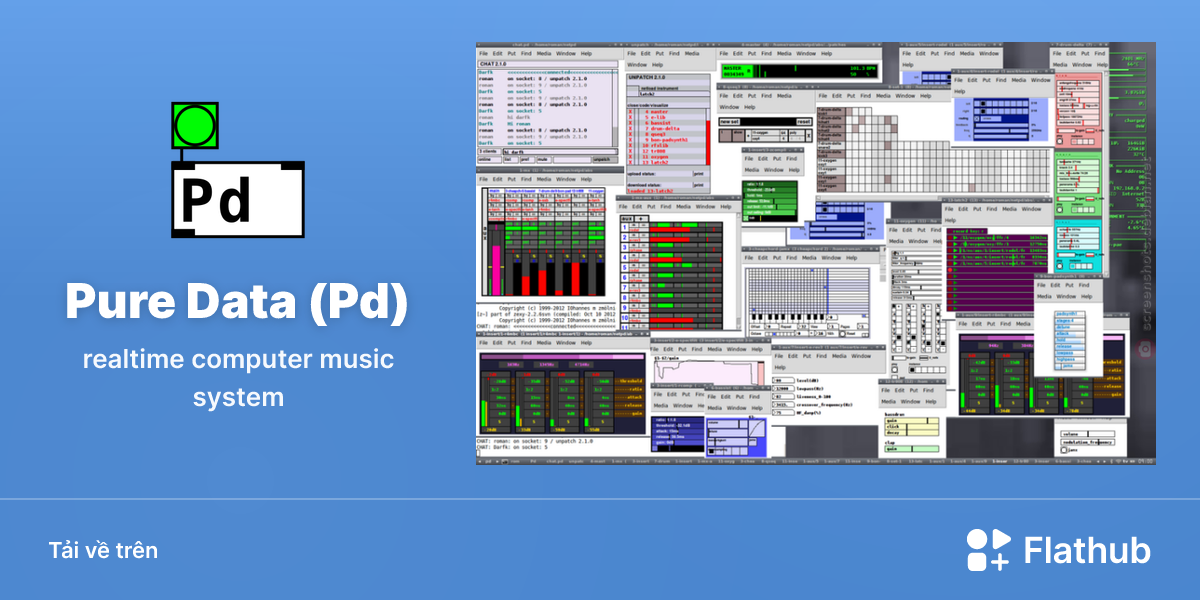The height and width of the screenshot is (600, 1200).
Task: Select mixer channel 1 number box
Action: 624,227
